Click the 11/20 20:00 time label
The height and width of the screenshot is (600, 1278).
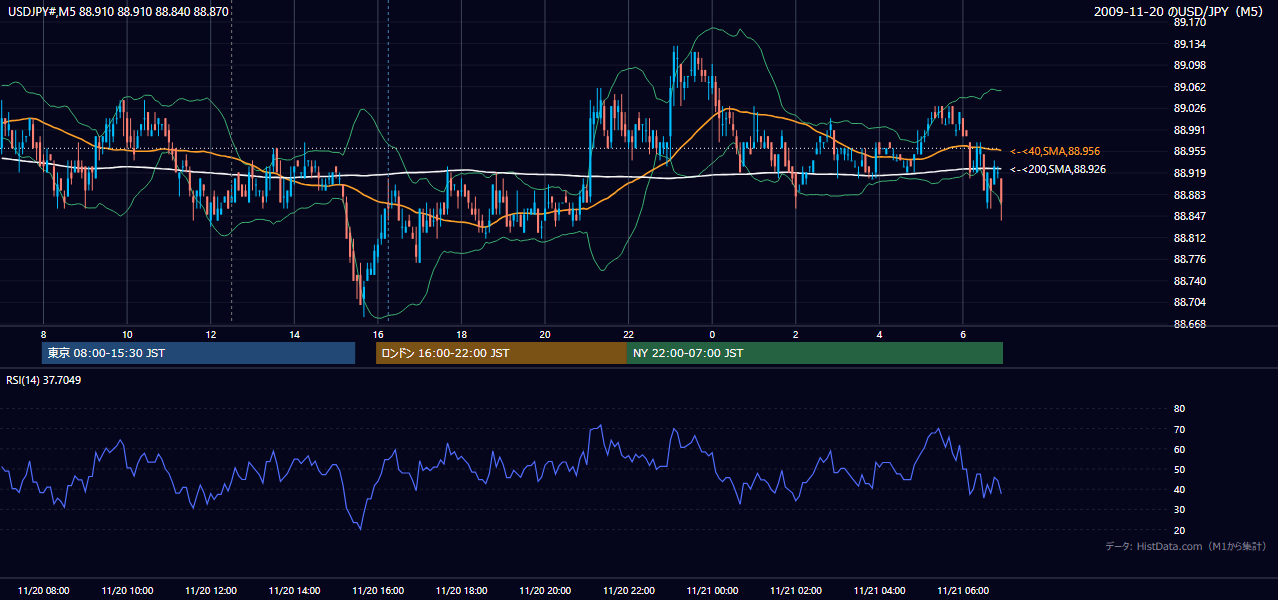(545, 591)
